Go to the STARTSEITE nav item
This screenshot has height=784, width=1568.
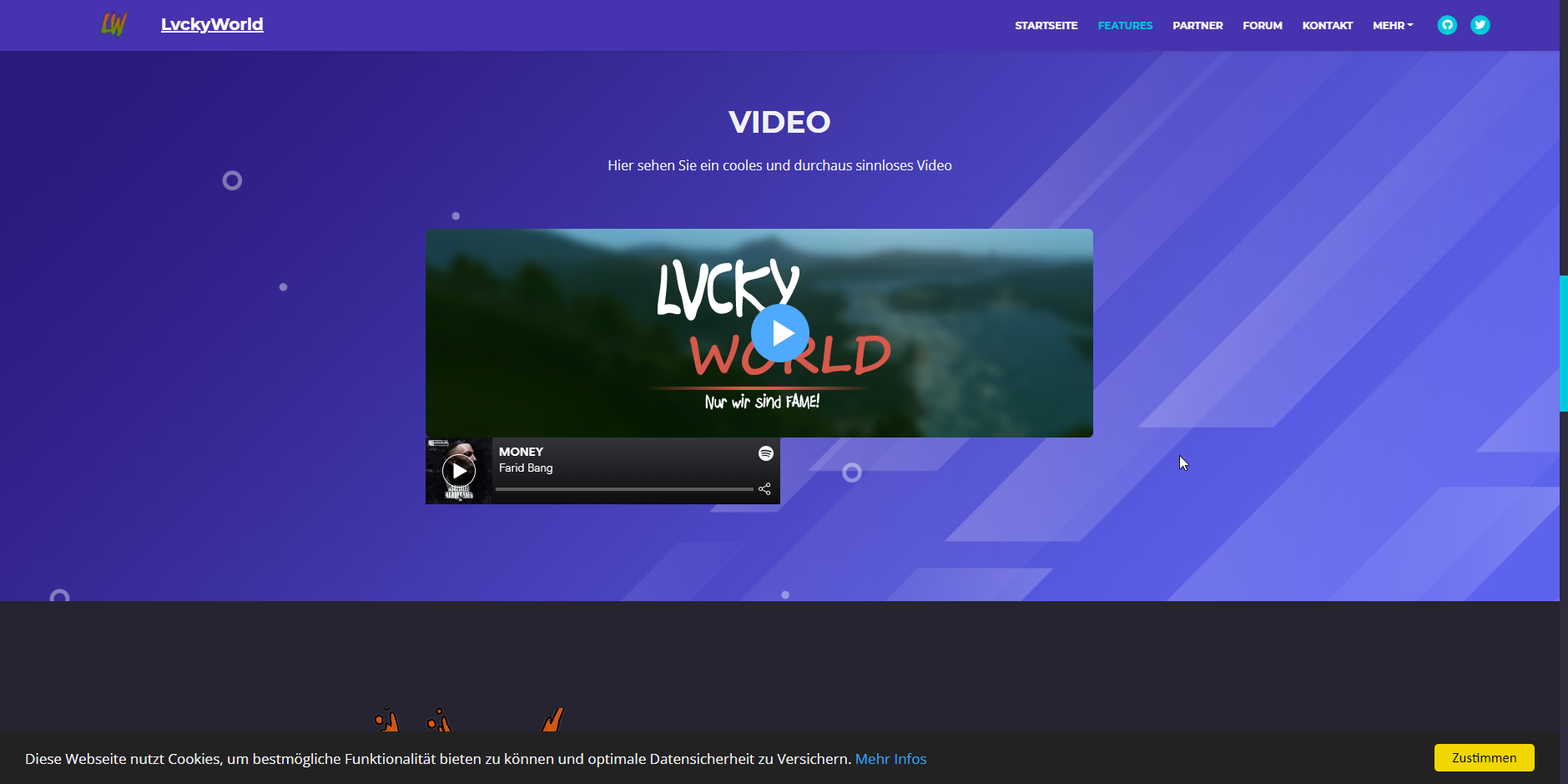[1046, 26]
